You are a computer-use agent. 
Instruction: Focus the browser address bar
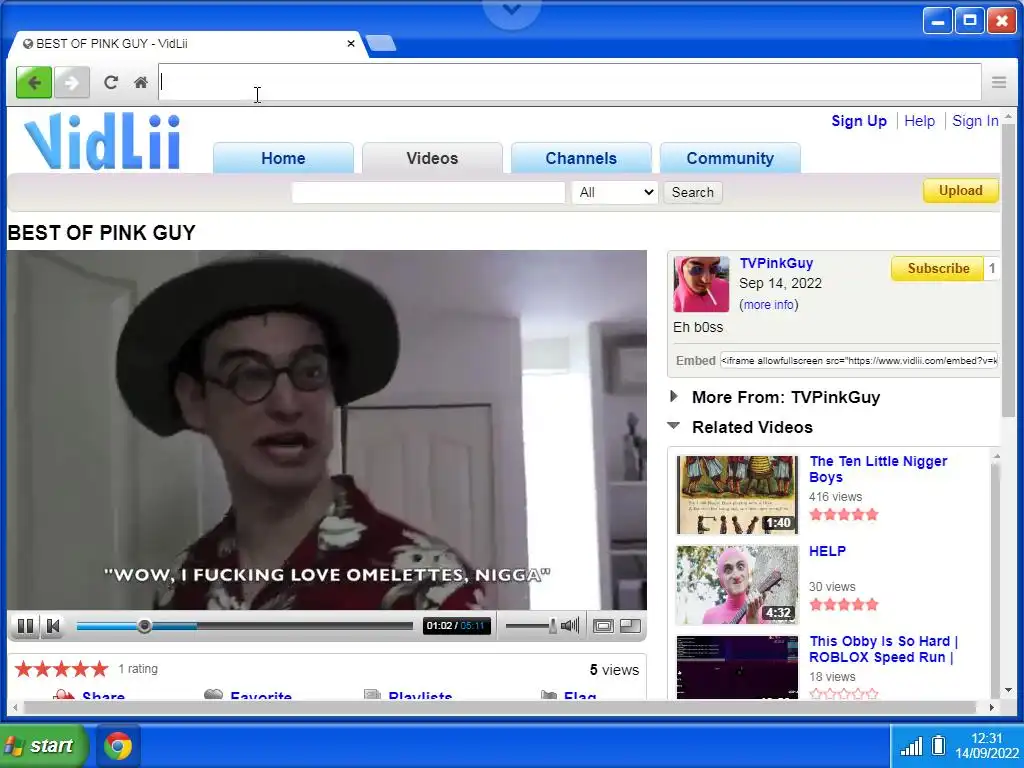point(569,82)
